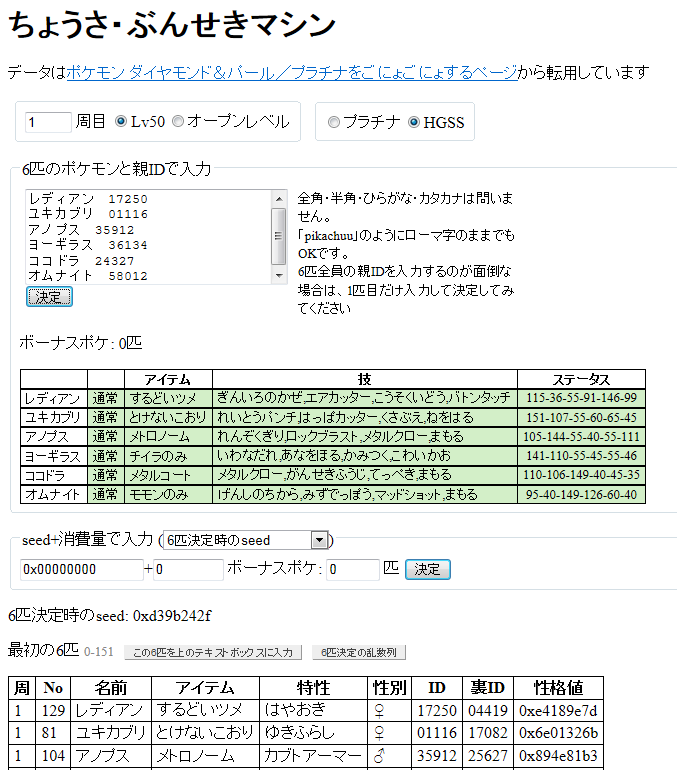Click the seed text 0xd39b242f

click(172, 616)
